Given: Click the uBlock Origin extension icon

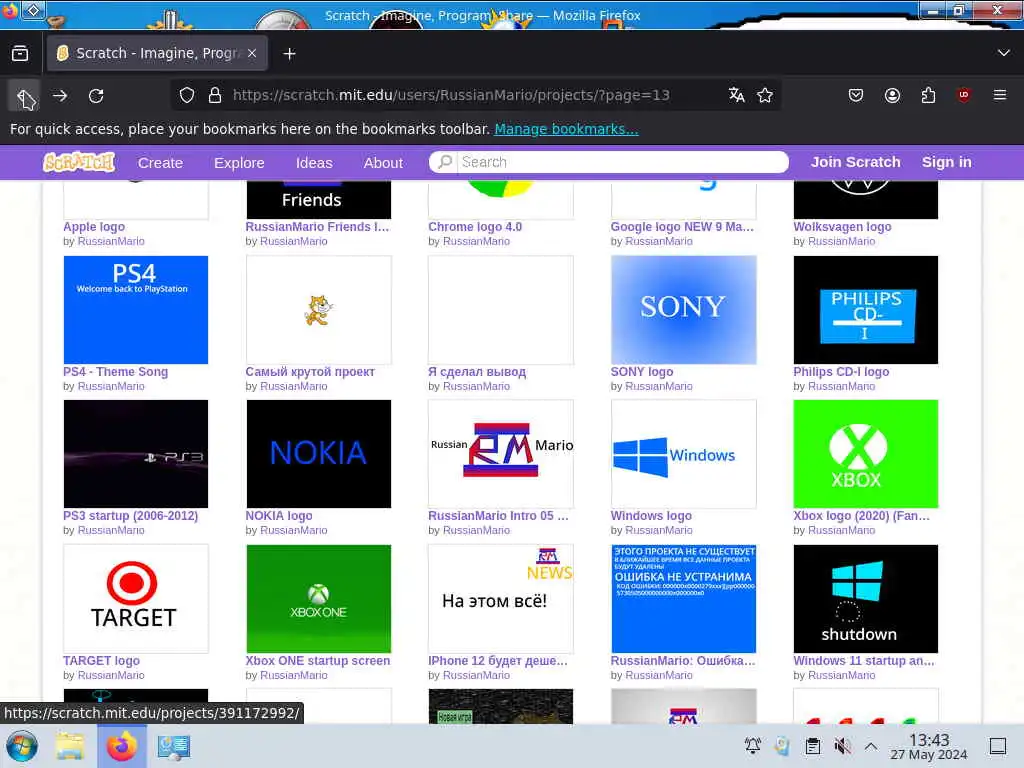Looking at the screenshot, I should point(963,95).
